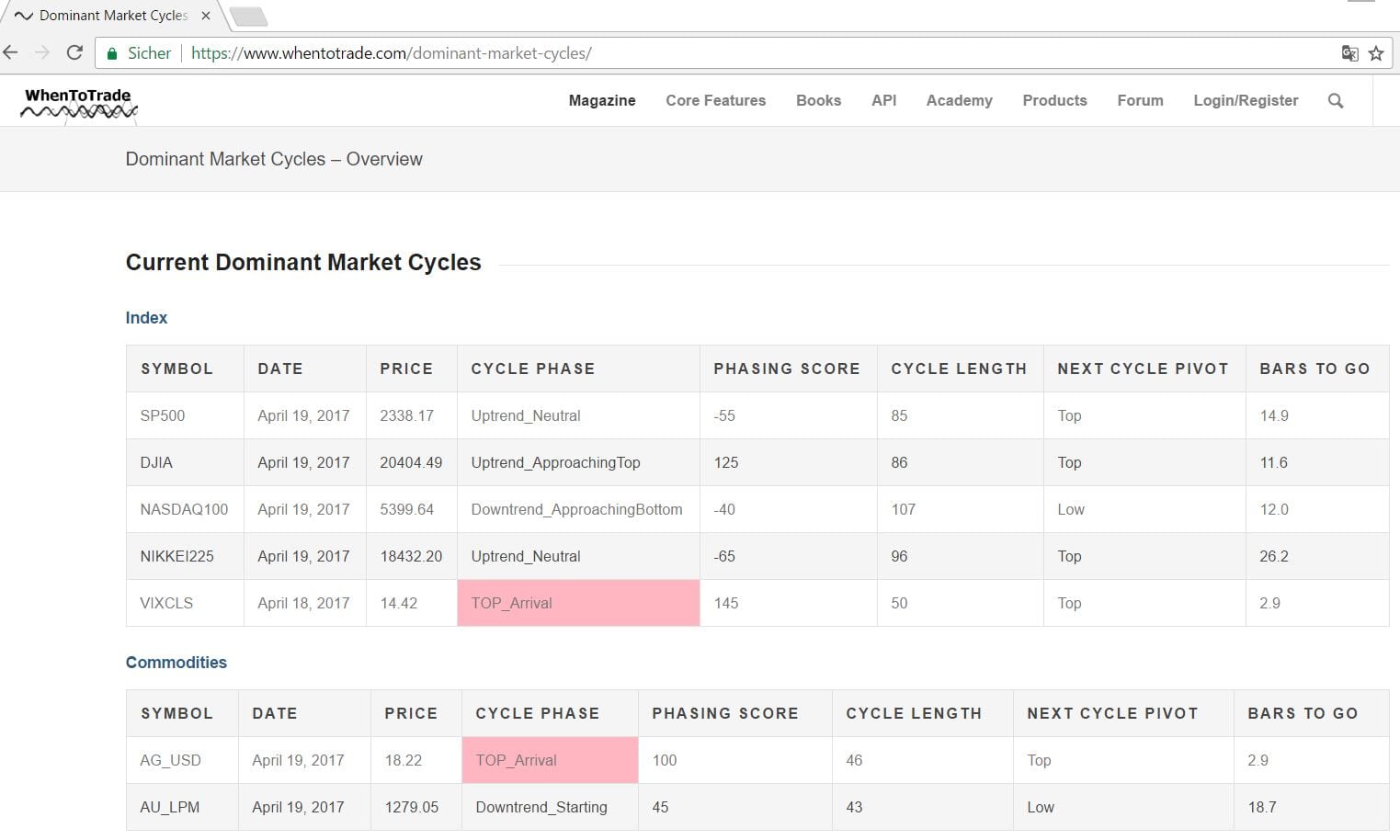Visit the Forum
The image size is (1400, 840).
(x=1140, y=100)
